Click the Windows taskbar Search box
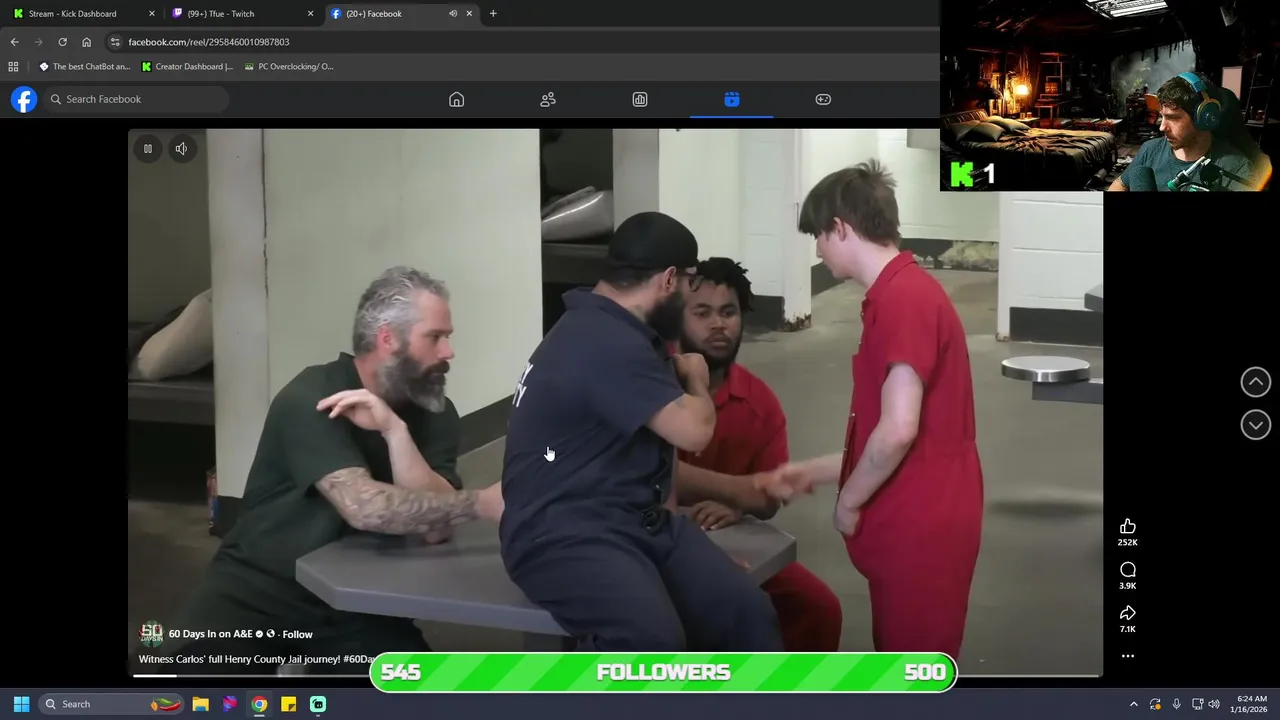This screenshot has width=1280, height=720. [112, 704]
